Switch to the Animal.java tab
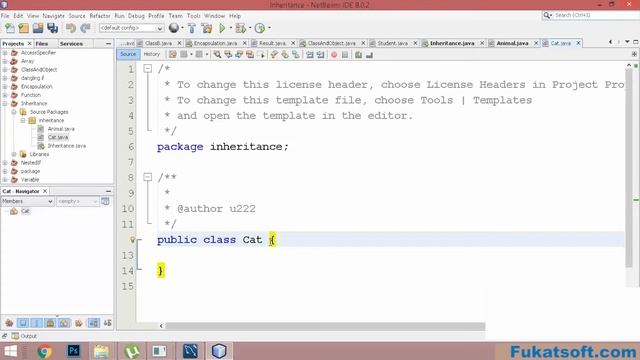Screen dimensions: 640x360 click(512, 43)
